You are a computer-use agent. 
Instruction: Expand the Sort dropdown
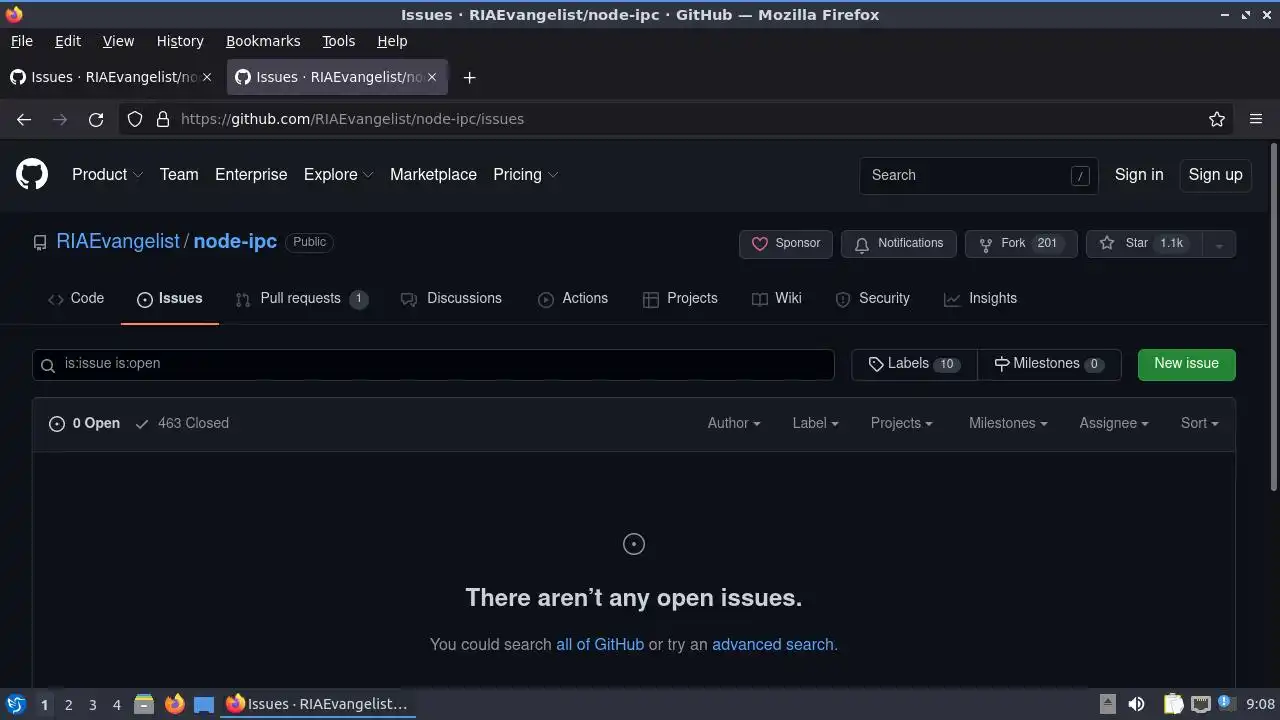click(1199, 423)
